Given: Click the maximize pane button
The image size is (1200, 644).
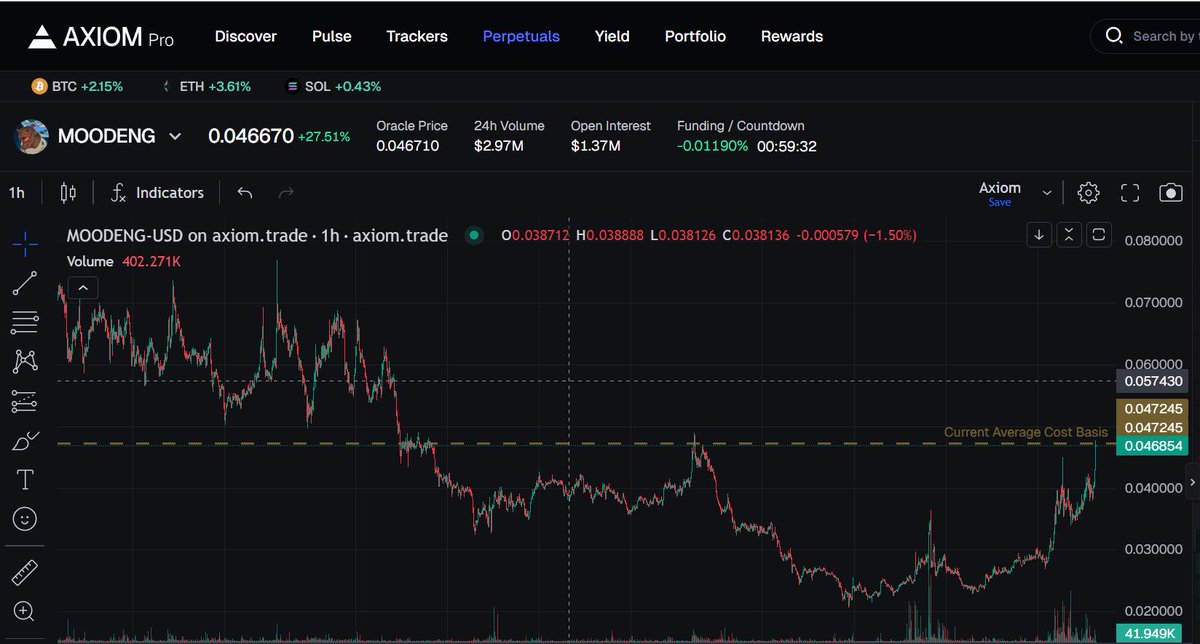Looking at the screenshot, I should (1098, 234).
